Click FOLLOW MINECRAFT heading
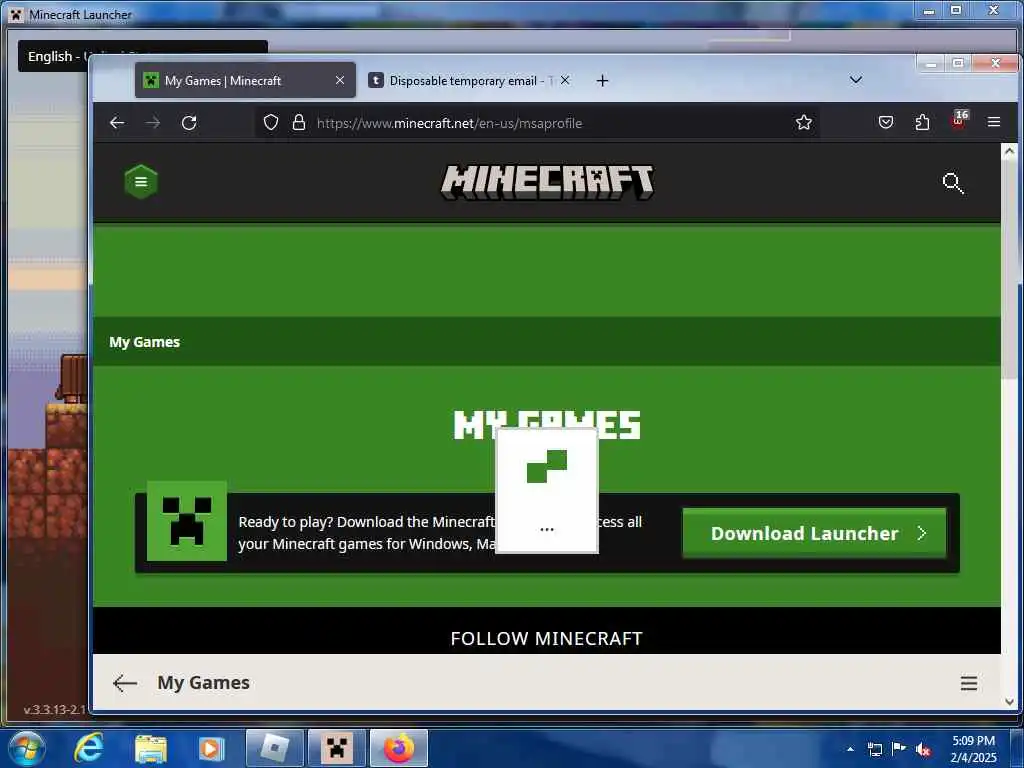Image resolution: width=1024 pixels, height=768 pixels. [x=547, y=638]
